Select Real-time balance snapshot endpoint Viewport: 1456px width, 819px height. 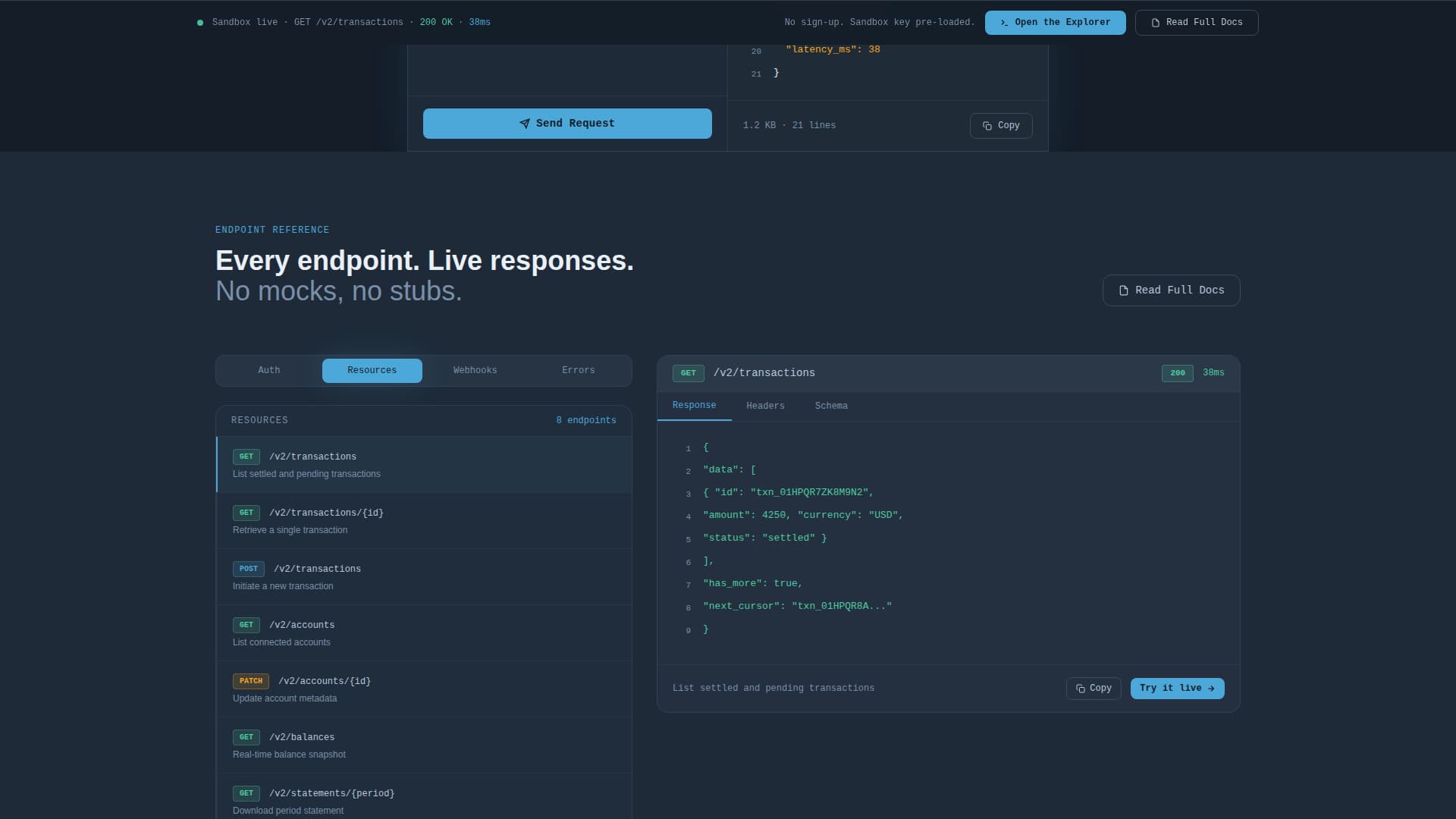[x=424, y=745]
